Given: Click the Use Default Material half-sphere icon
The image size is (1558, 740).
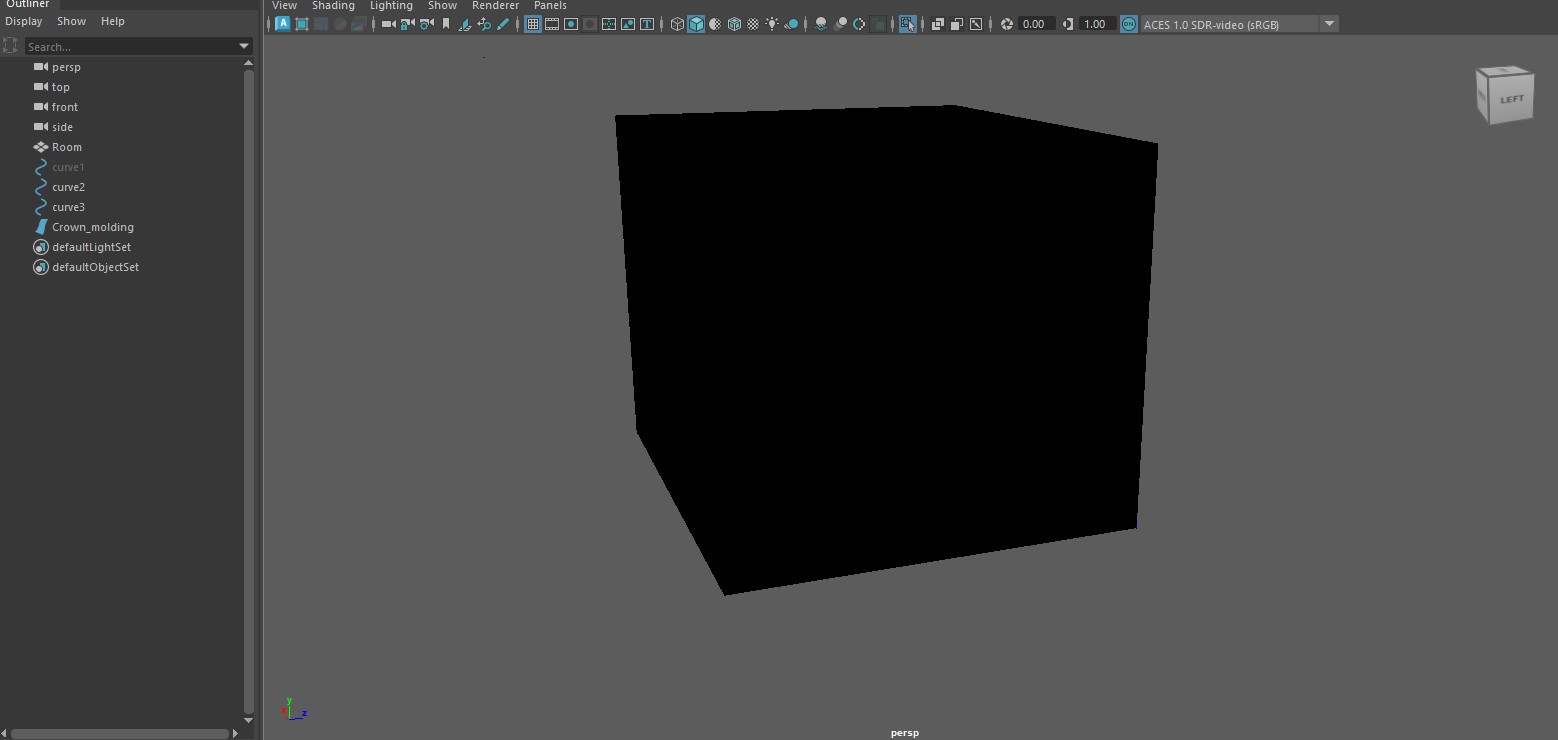Looking at the screenshot, I should pyautogui.click(x=714, y=24).
